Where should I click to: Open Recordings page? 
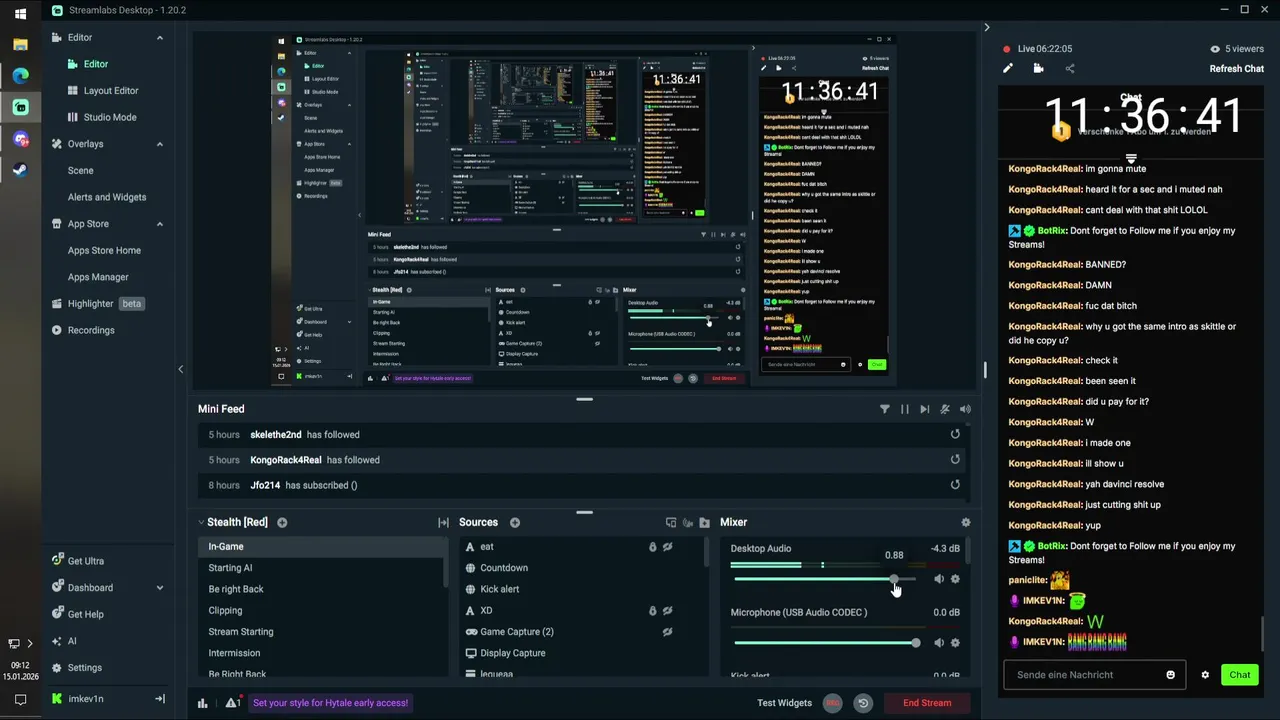pos(91,330)
